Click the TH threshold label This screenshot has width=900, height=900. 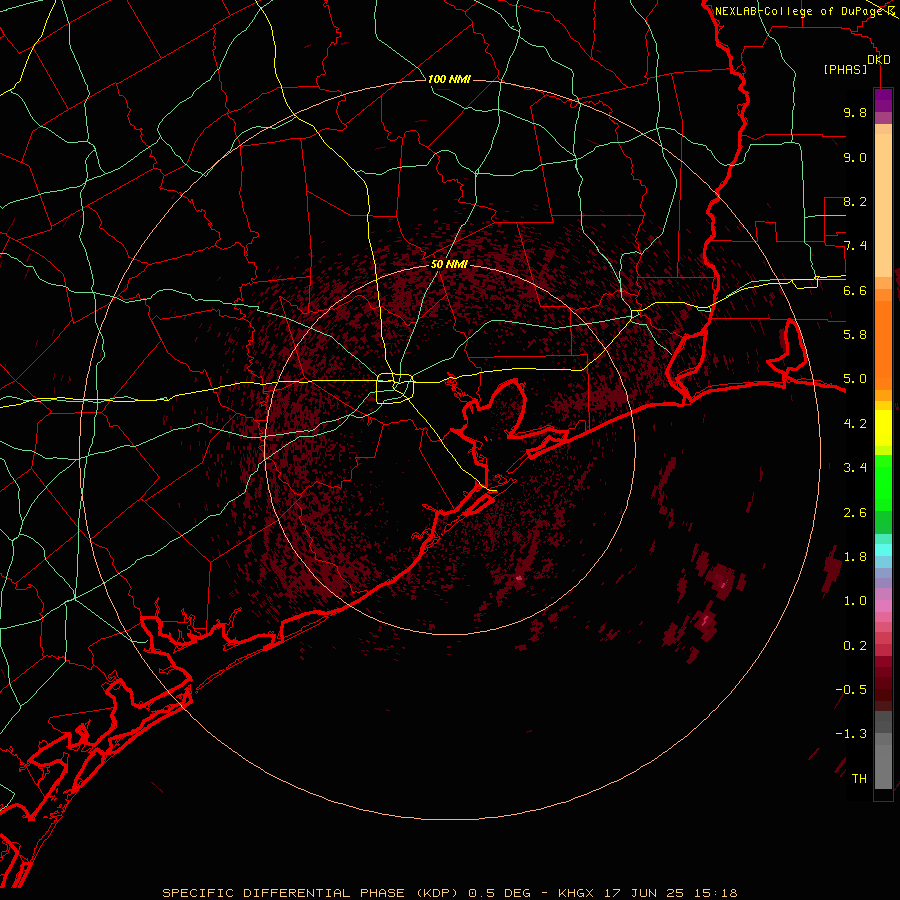[x=859, y=778]
